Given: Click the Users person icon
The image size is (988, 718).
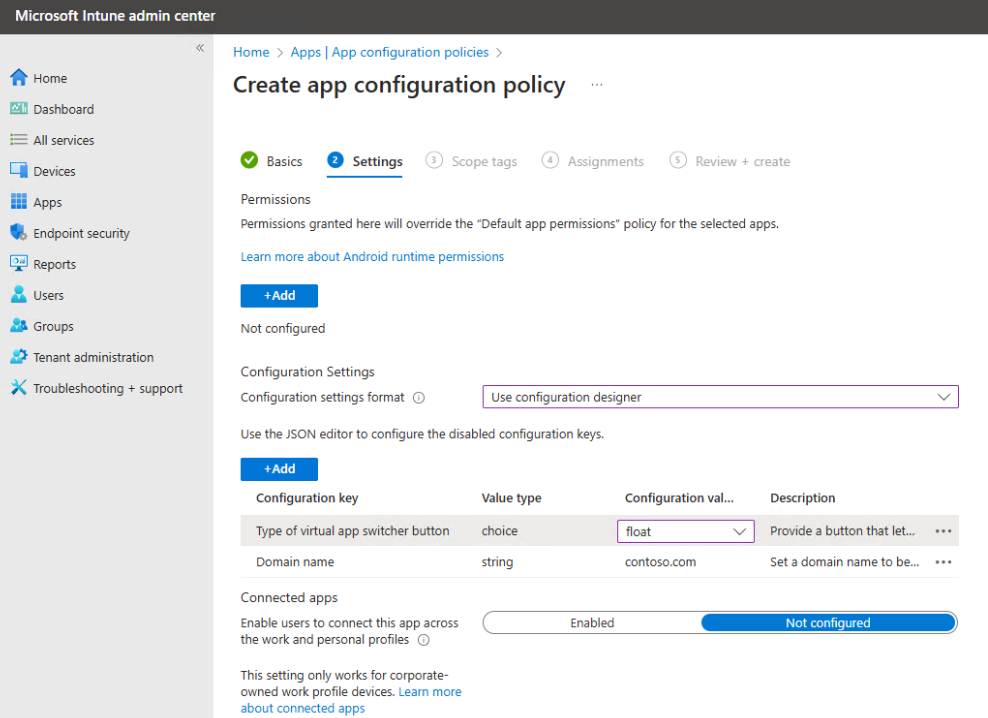Looking at the screenshot, I should click(19, 294).
